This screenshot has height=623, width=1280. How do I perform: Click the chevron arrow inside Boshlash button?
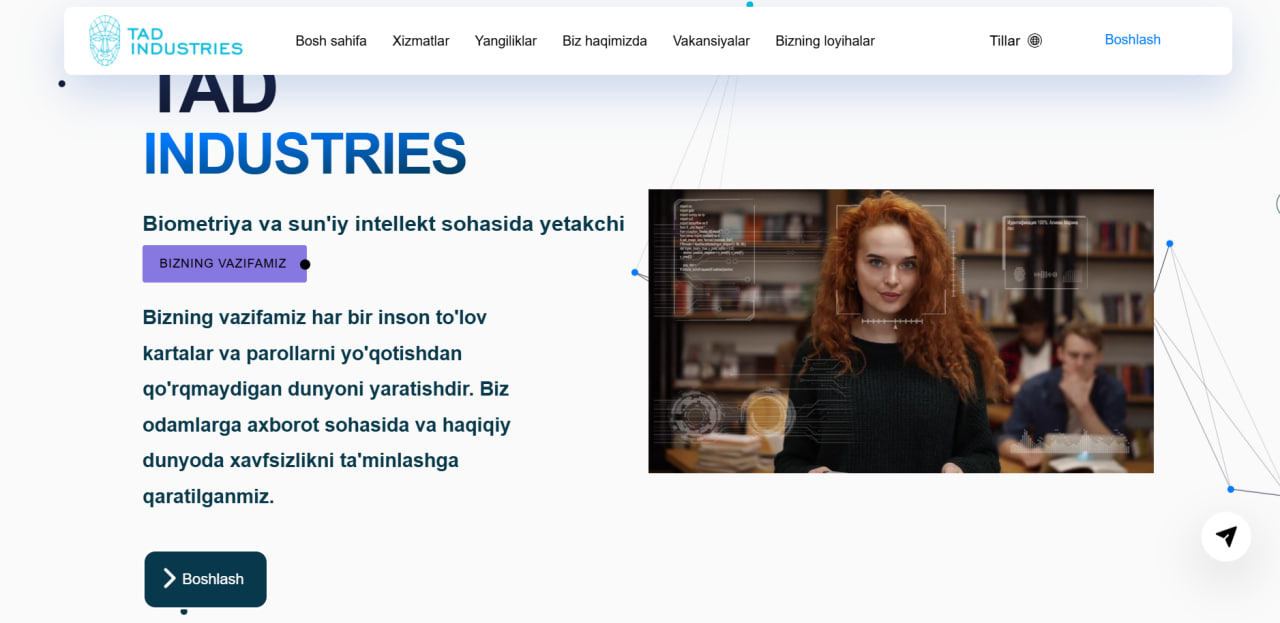(169, 579)
